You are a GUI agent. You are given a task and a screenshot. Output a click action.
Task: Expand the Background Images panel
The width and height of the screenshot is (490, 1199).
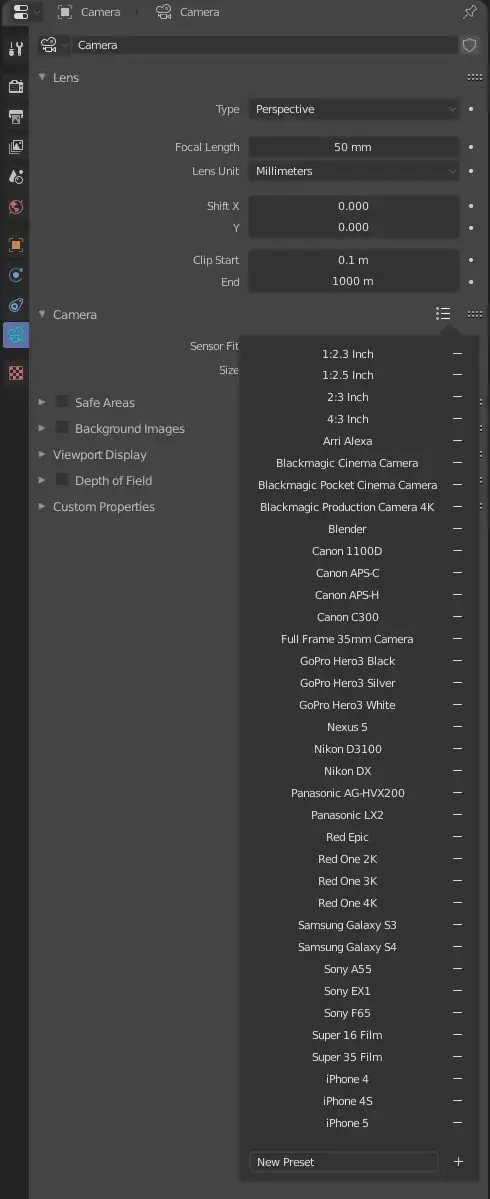[42, 428]
